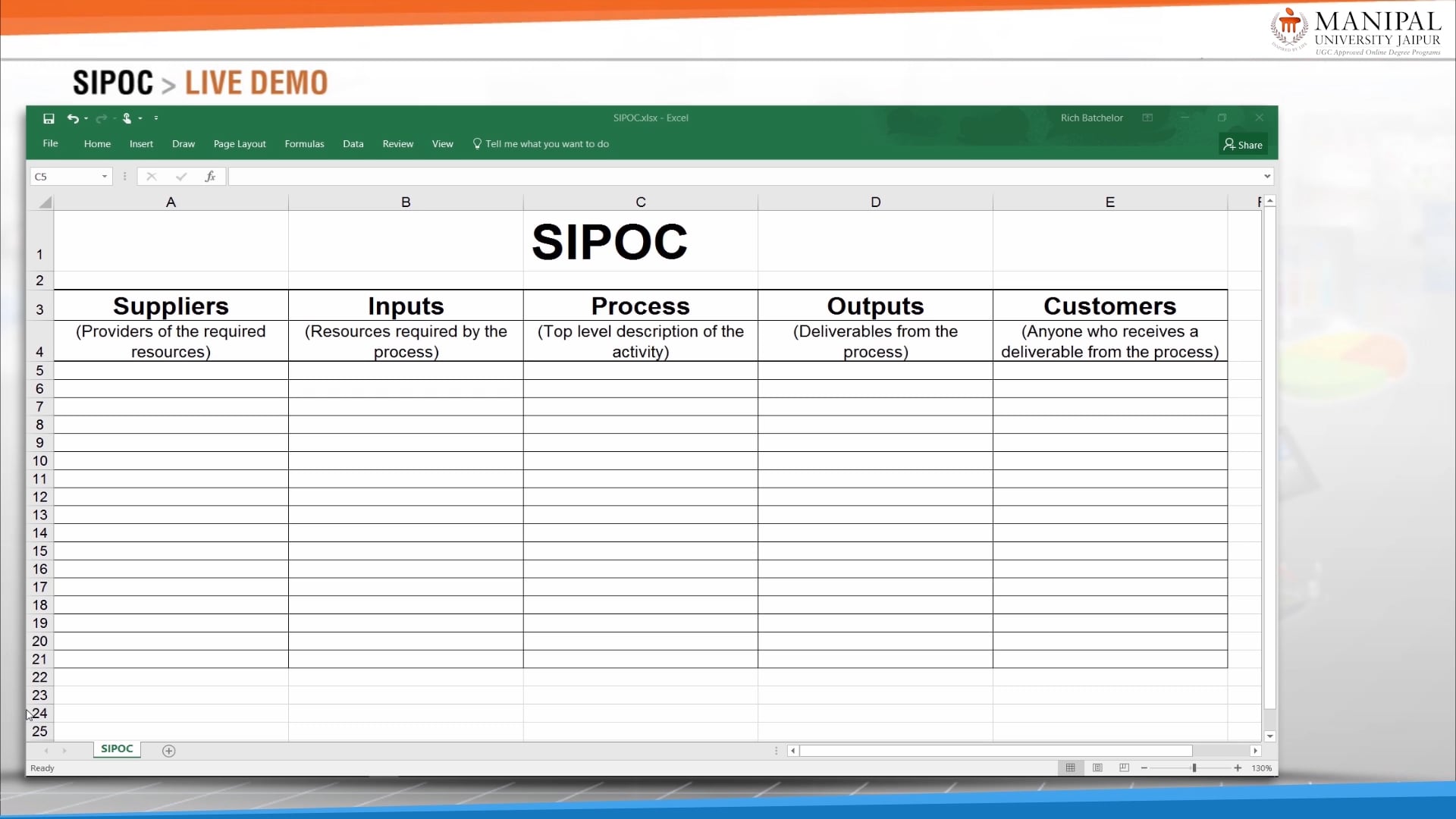Switch to Page Layout view icon
Image resolution: width=1456 pixels, height=819 pixels.
[1097, 767]
